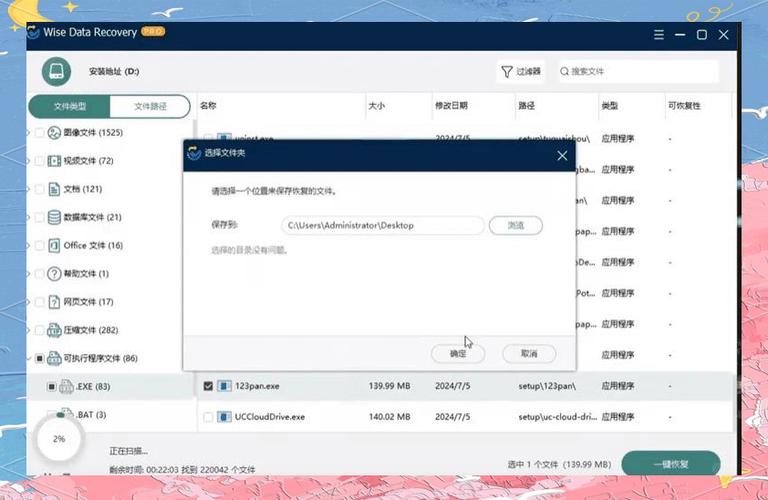Maximize the Wise Data Recovery window
The height and width of the screenshot is (500, 768).
click(701, 35)
